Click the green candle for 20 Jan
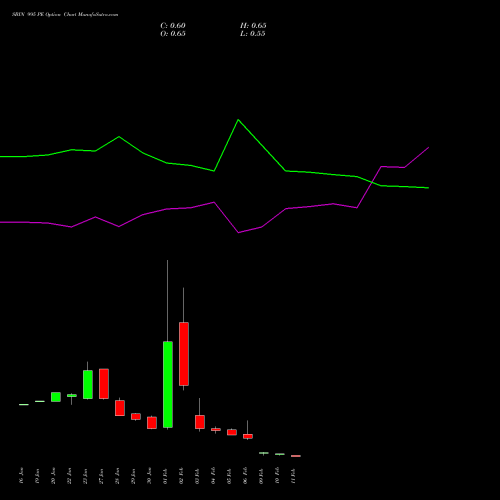 click(56, 397)
